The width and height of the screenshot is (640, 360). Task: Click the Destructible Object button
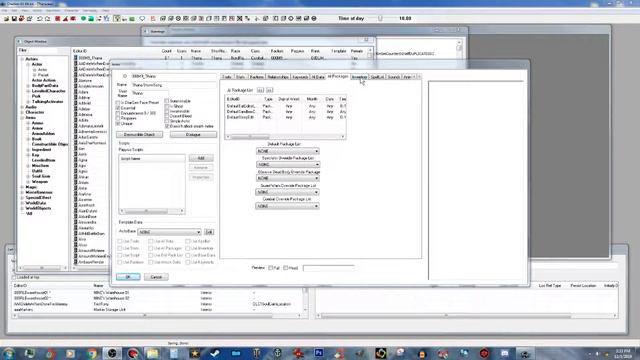pyautogui.click(x=139, y=135)
